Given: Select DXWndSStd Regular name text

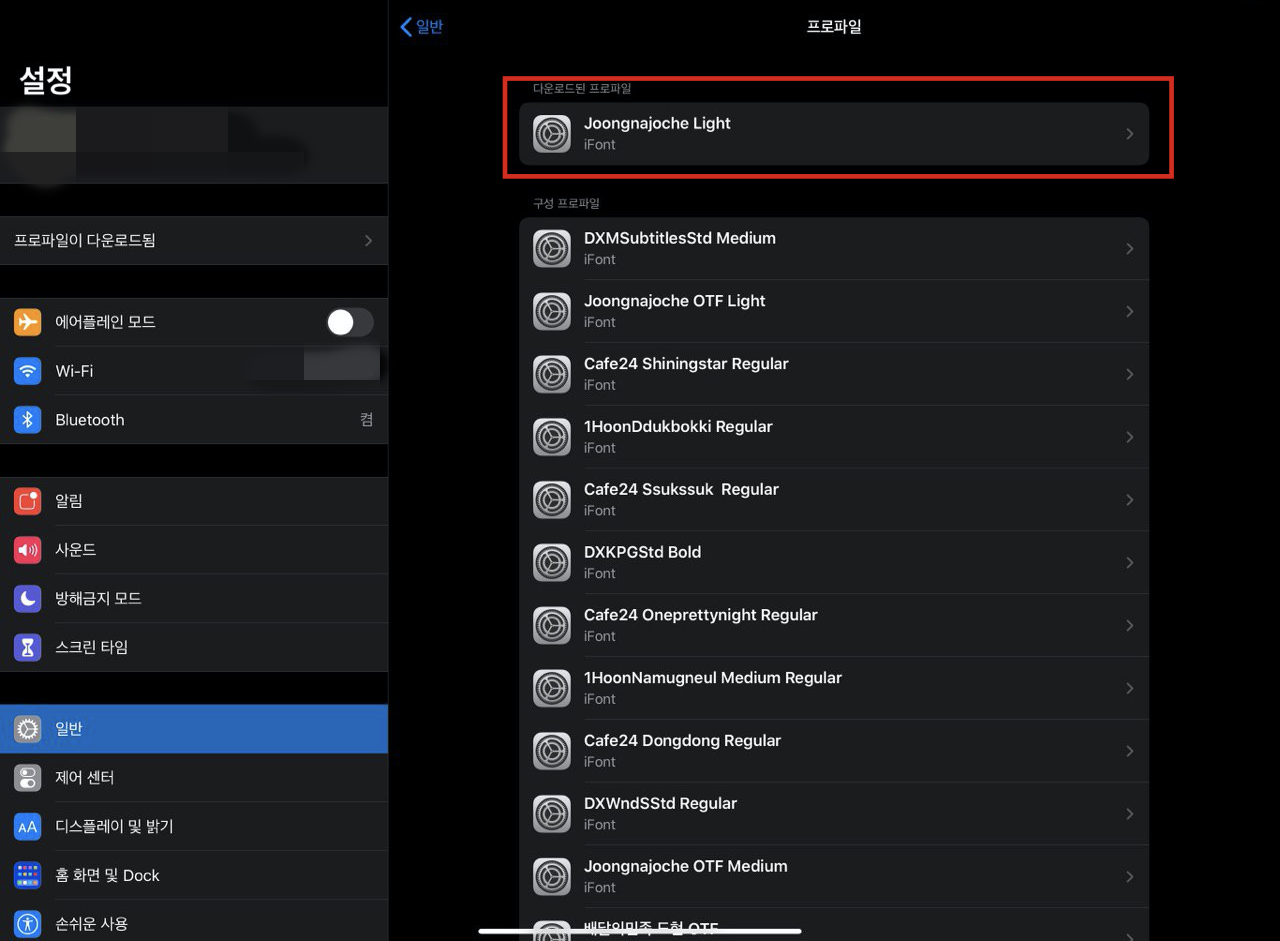Looking at the screenshot, I should pyautogui.click(x=660, y=804).
